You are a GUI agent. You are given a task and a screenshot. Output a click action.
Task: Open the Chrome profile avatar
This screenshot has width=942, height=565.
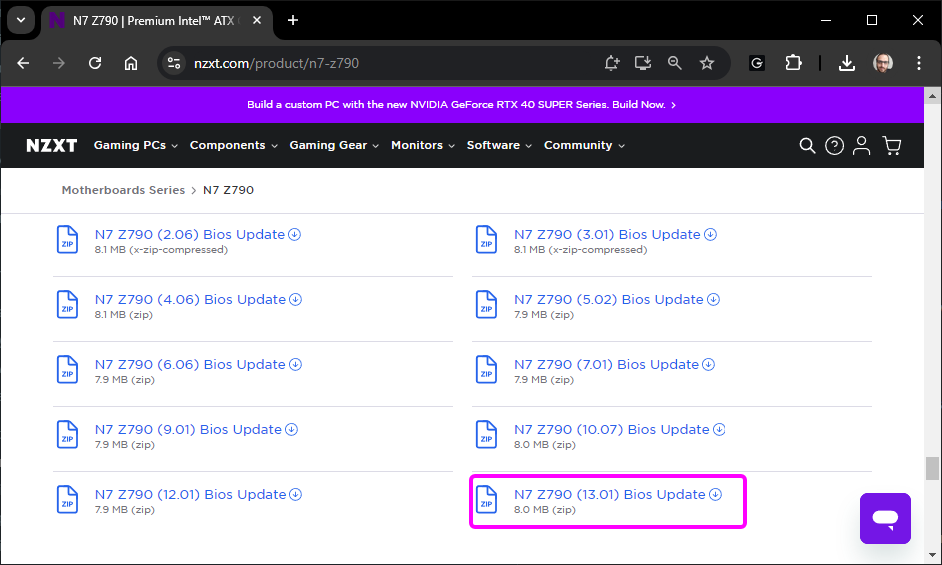coord(883,63)
